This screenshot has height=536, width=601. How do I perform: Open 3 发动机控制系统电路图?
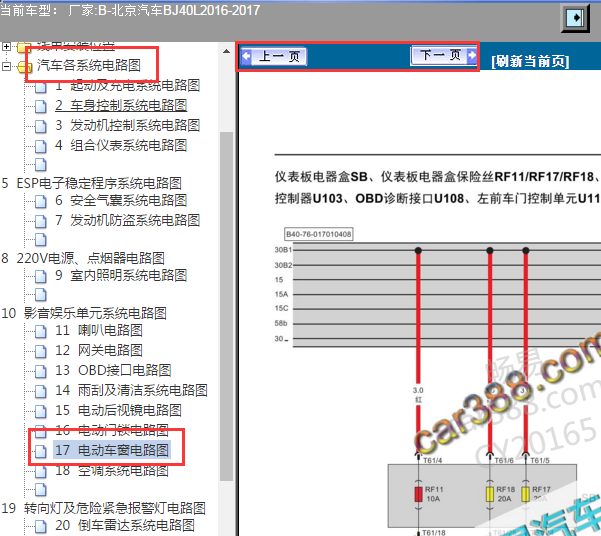coord(127,125)
